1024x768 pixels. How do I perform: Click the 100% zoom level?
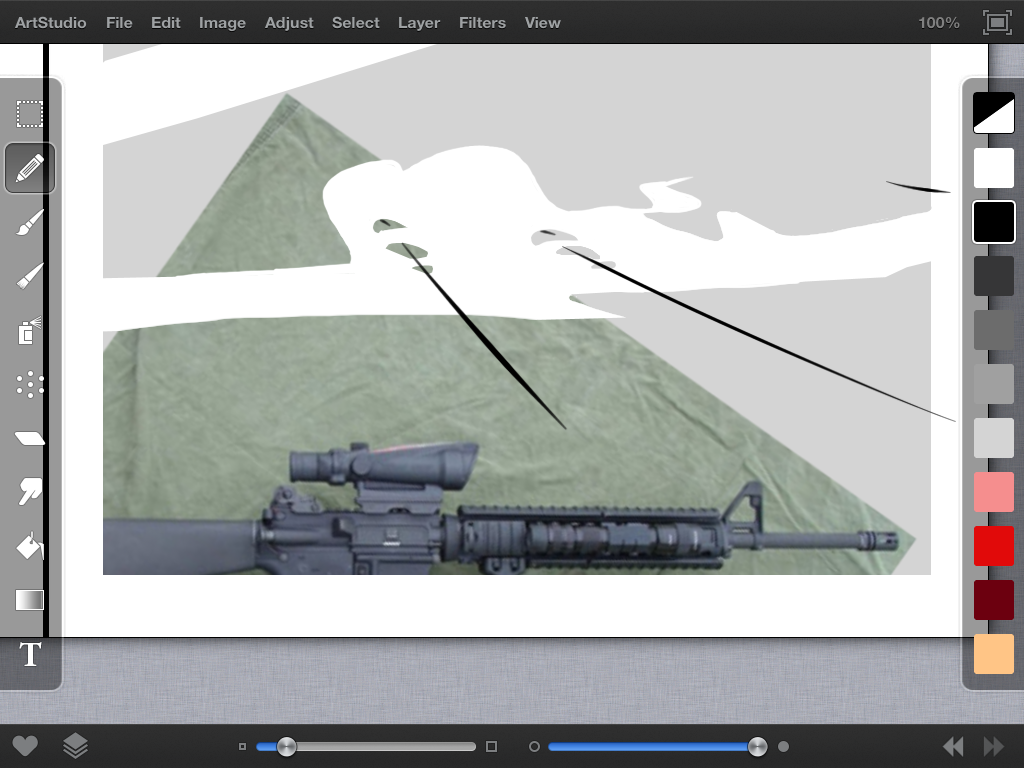938,23
